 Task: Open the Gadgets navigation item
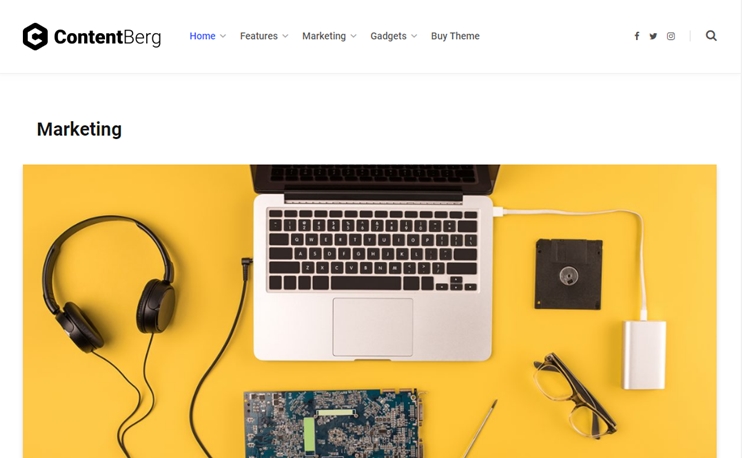388,36
